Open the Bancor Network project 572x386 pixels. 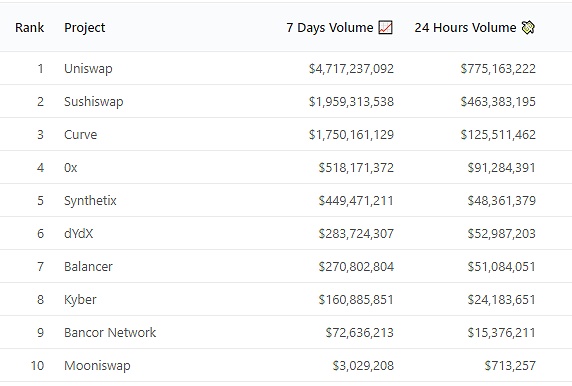pyautogui.click(x=110, y=333)
